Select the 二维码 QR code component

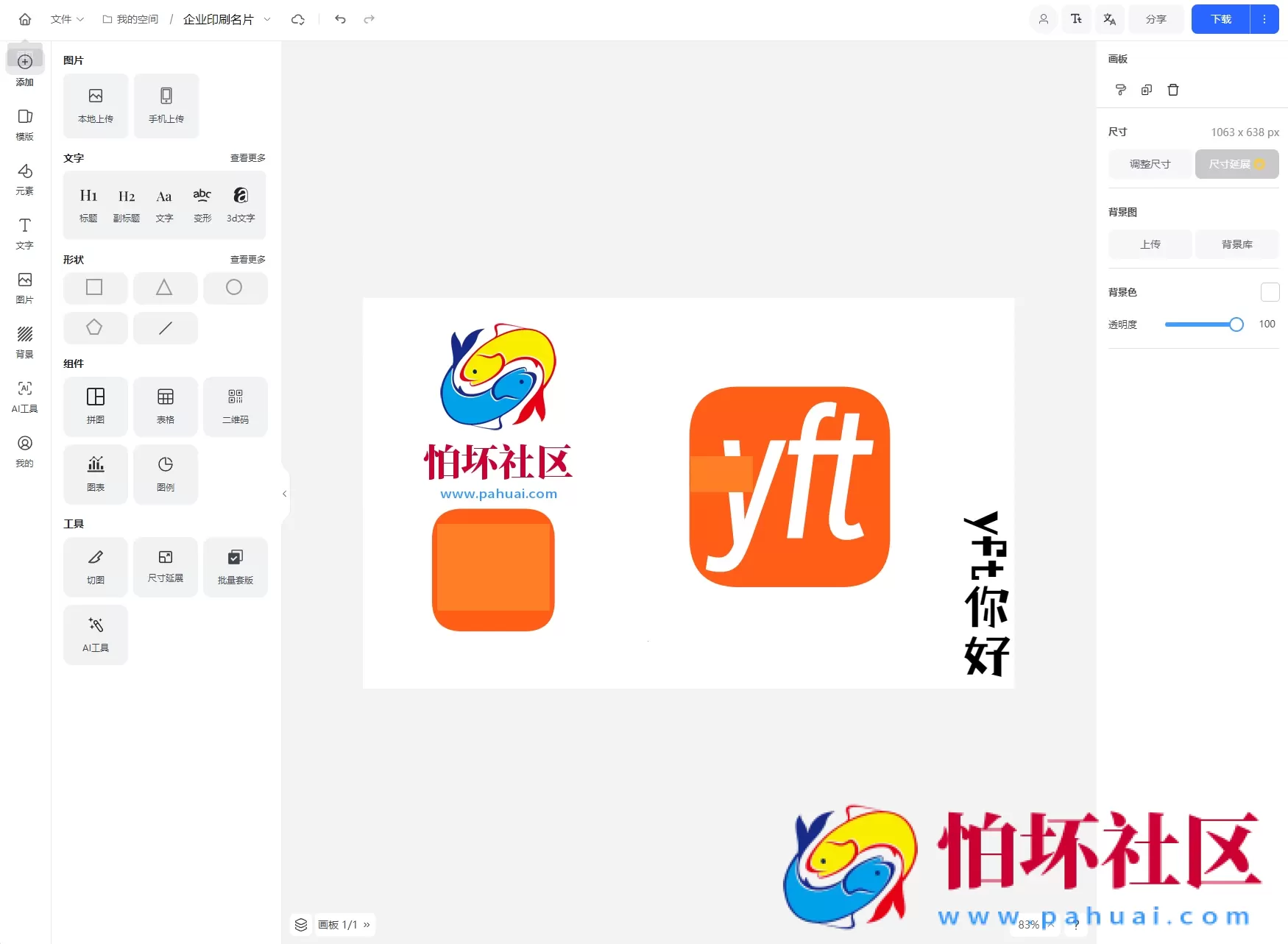coord(236,406)
